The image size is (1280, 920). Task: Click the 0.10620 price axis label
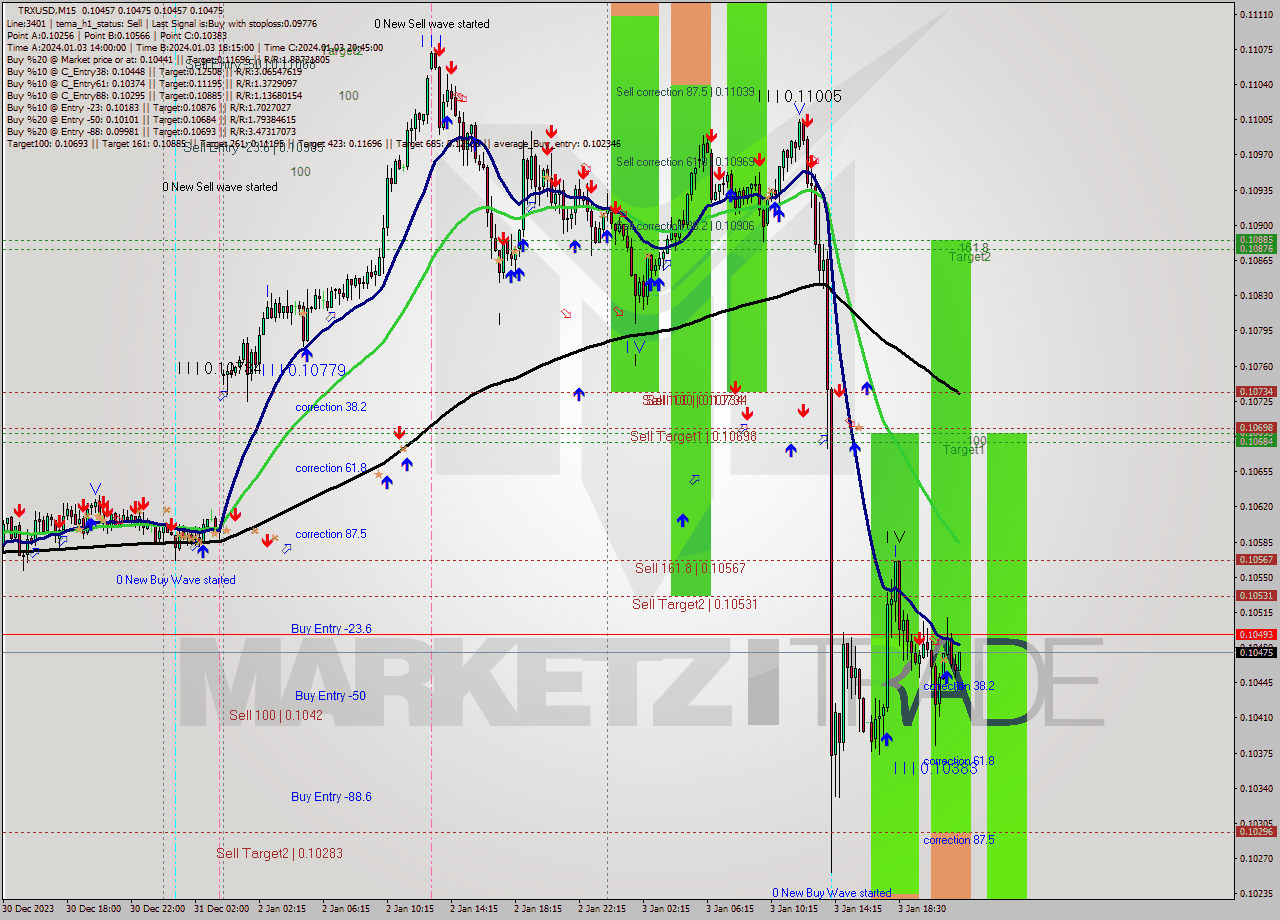click(1256, 506)
